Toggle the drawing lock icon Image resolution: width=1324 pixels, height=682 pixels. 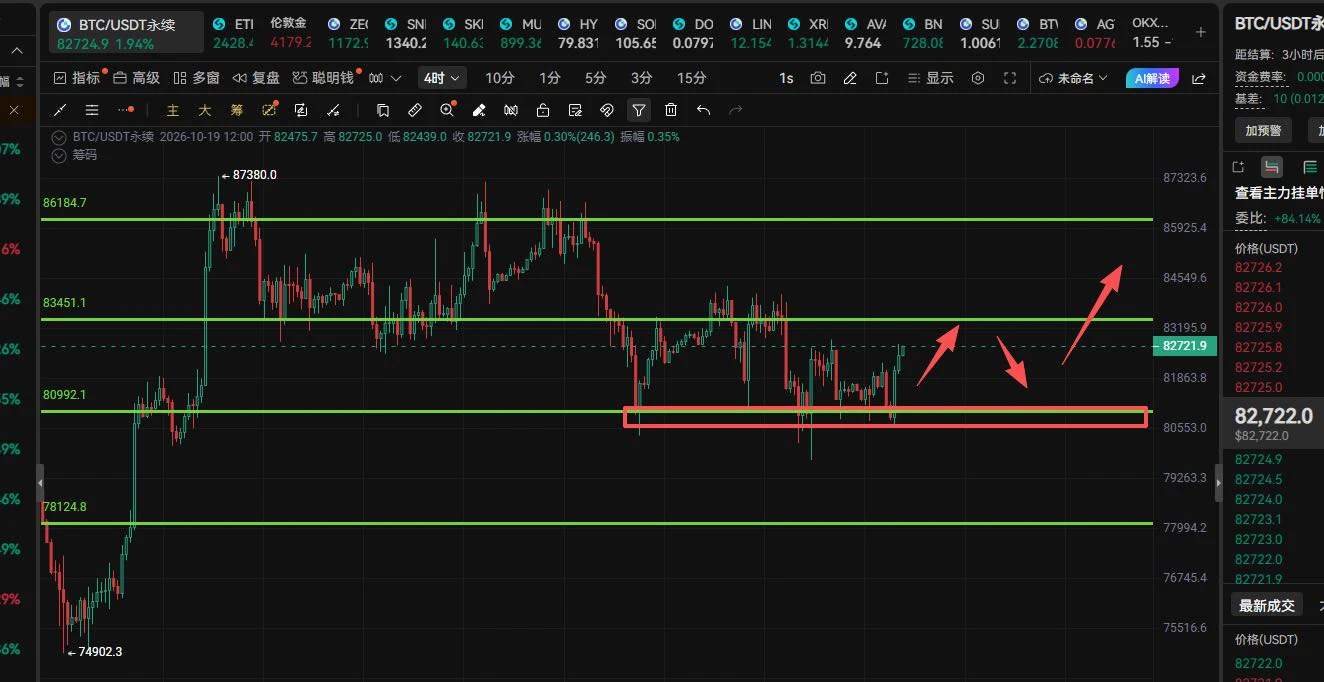[543, 110]
